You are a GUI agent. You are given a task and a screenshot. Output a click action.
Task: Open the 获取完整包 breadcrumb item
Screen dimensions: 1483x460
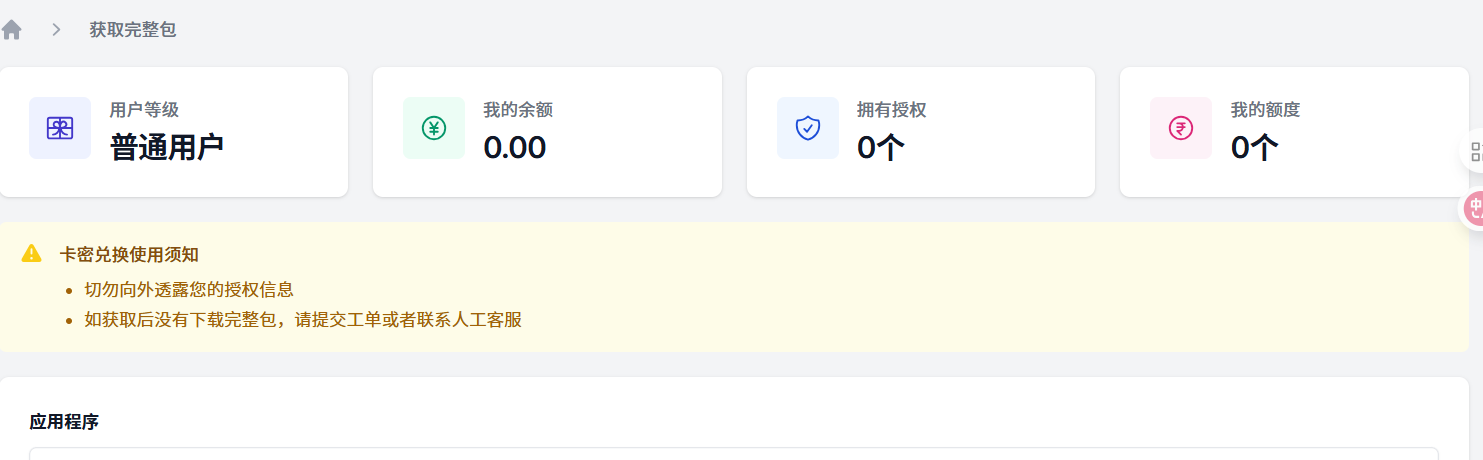132,30
